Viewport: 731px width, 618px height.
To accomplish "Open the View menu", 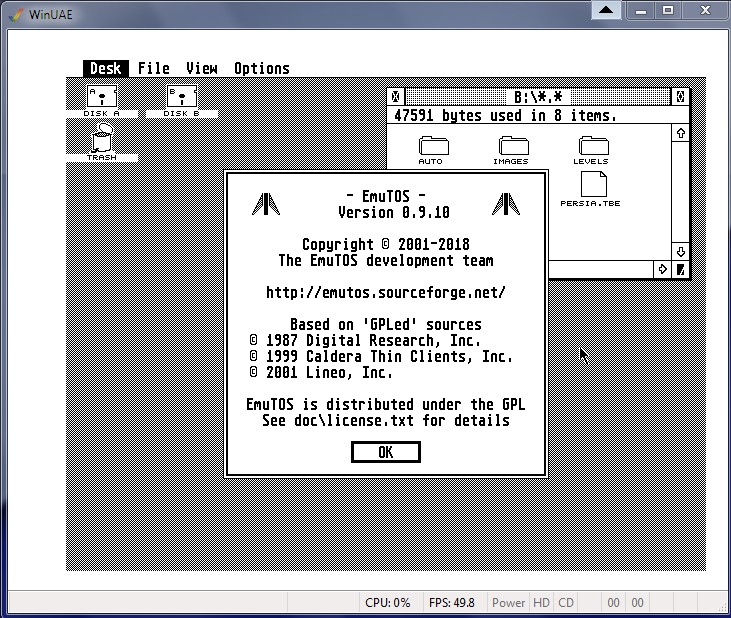I will pyautogui.click(x=201, y=68).
